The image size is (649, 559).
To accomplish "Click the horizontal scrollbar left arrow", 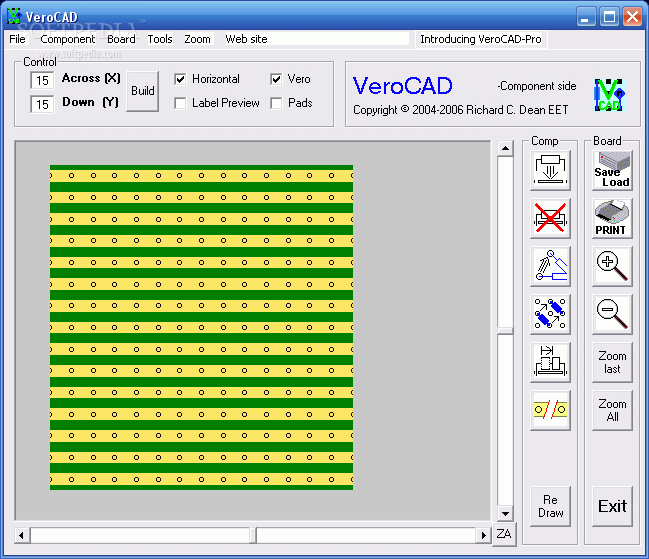I will click(22, 535).
